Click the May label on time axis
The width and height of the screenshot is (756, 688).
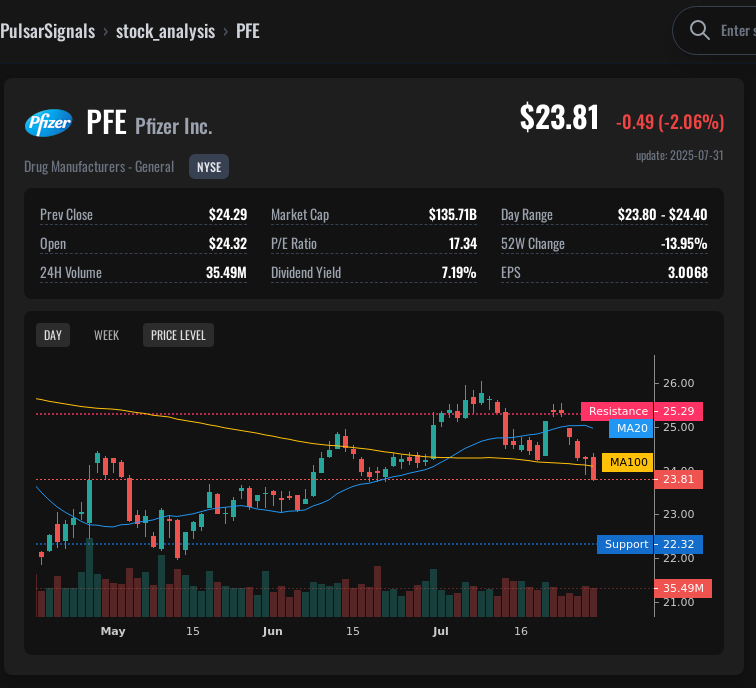point(113,631)
